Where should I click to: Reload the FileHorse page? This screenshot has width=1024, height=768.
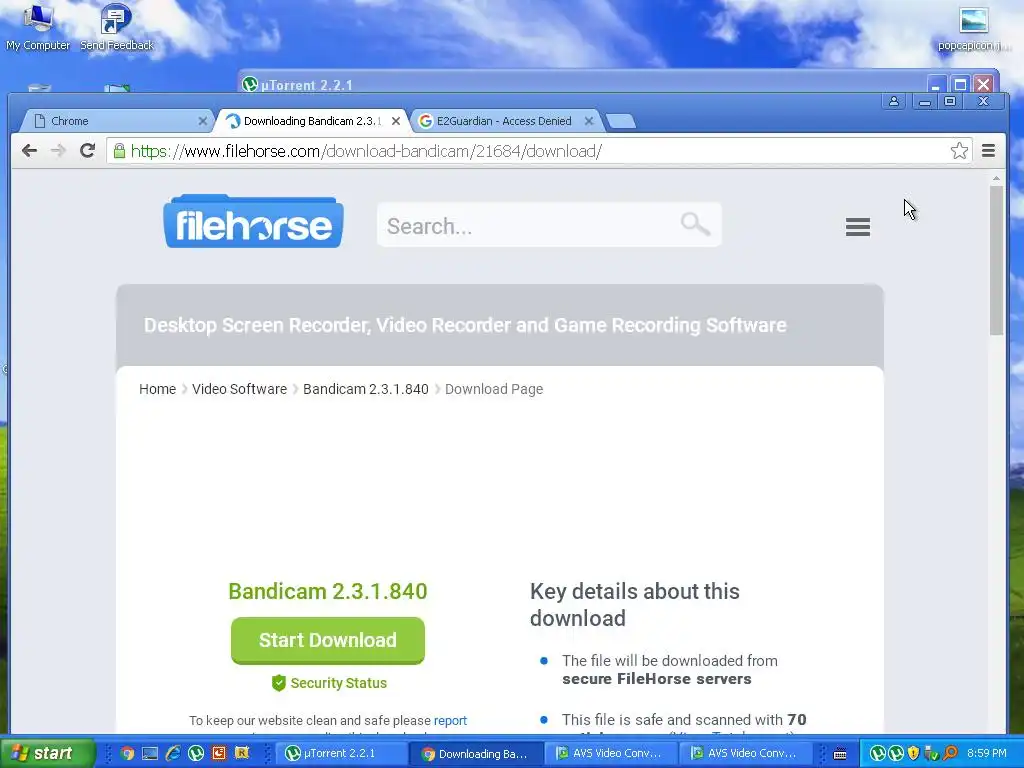pos(88,151)
